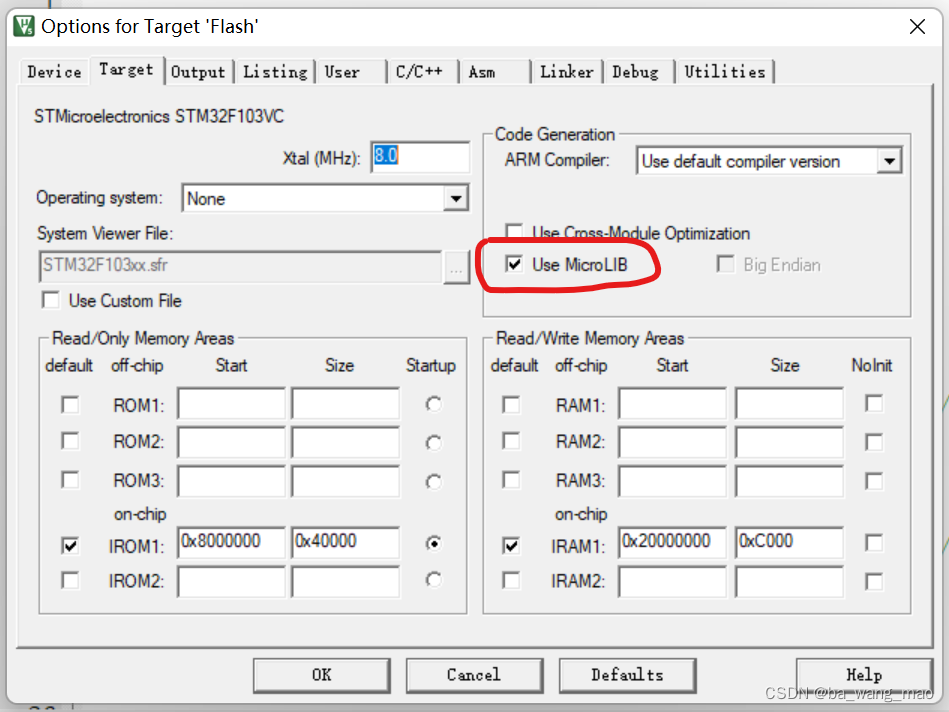Enable NoInit for RAM2
Viewport: 949px width, 712px height.
[x=874, y=443]
